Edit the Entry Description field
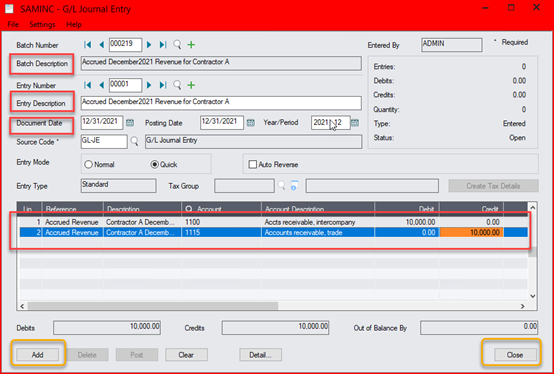Image resolution: width=554 pixels, height=374 pixels. coord(221,103)
